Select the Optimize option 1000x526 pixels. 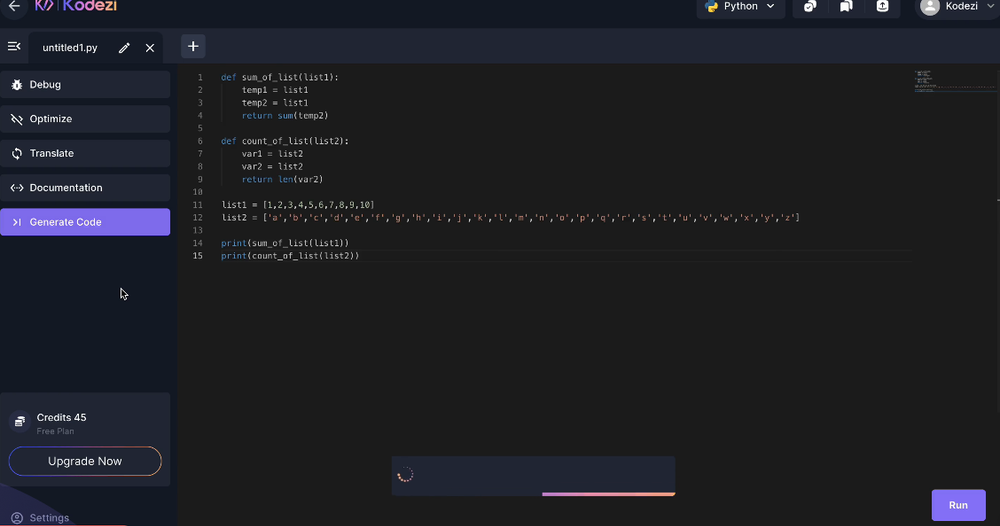click(x=85, y=119)
